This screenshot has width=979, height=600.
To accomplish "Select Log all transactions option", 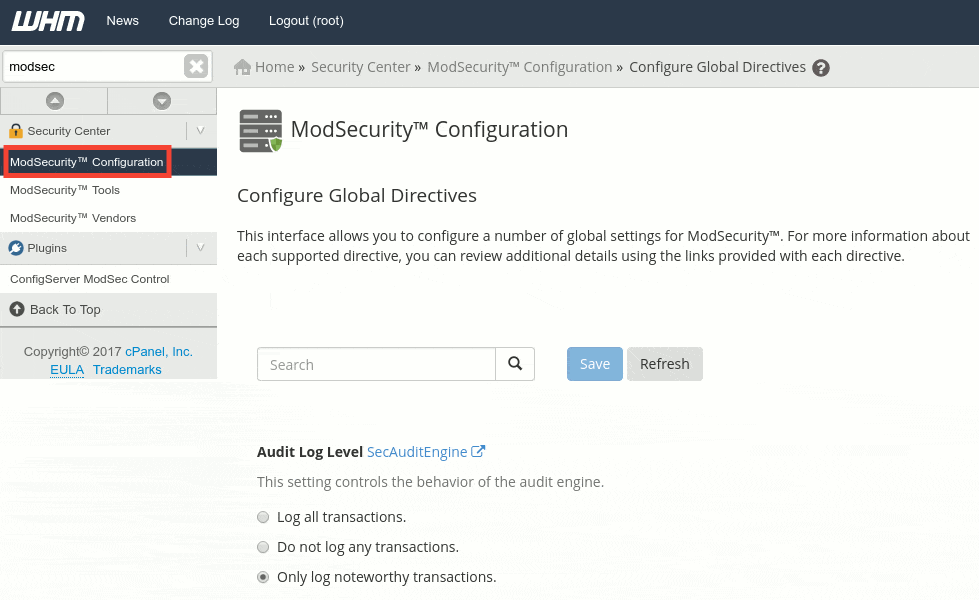I will coord(263,517).
